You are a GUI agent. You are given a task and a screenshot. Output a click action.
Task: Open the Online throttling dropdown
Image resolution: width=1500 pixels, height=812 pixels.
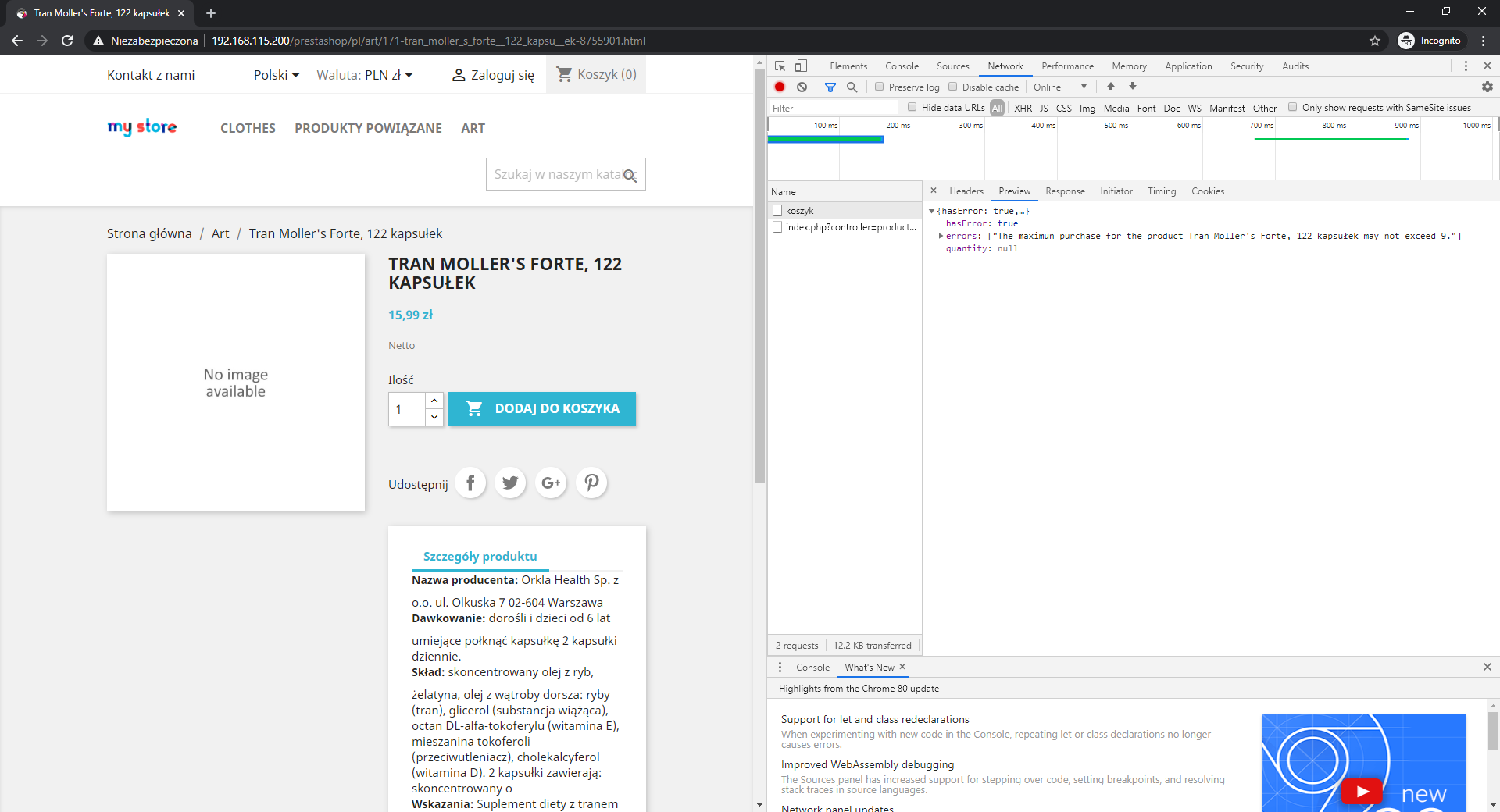pyautogui.click(x=1059, y=87)
